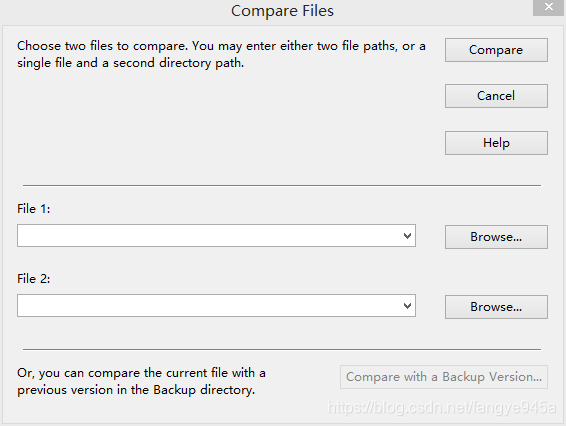Click the Compare Files title bar
The image size is (566, 426).
click(282, 11)
